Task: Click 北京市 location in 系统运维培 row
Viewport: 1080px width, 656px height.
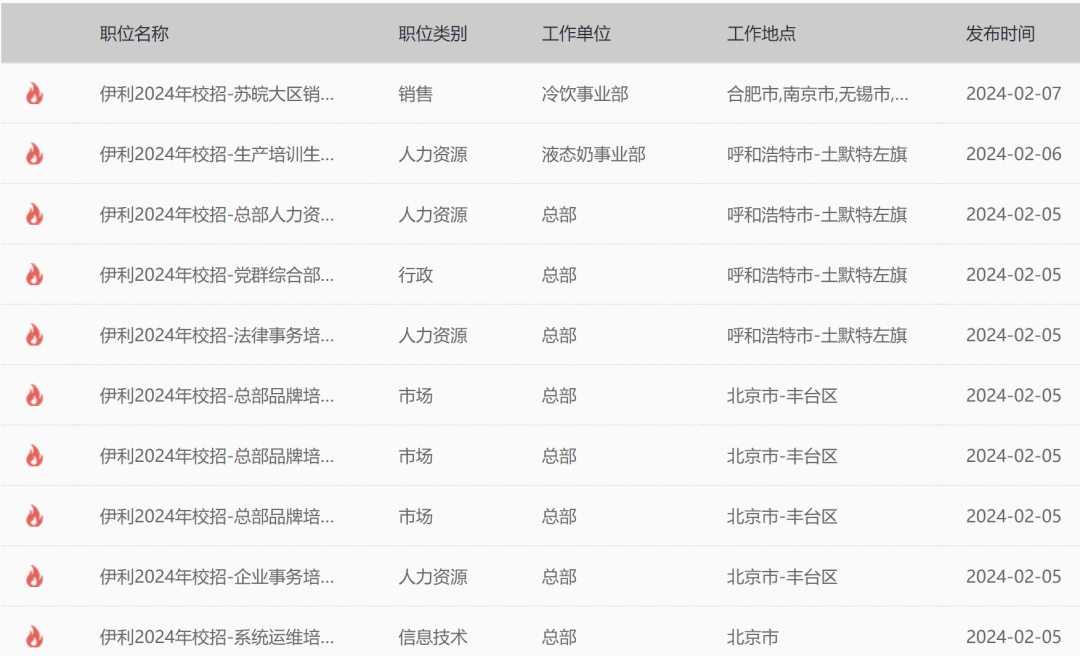Action: click(753, 637)
